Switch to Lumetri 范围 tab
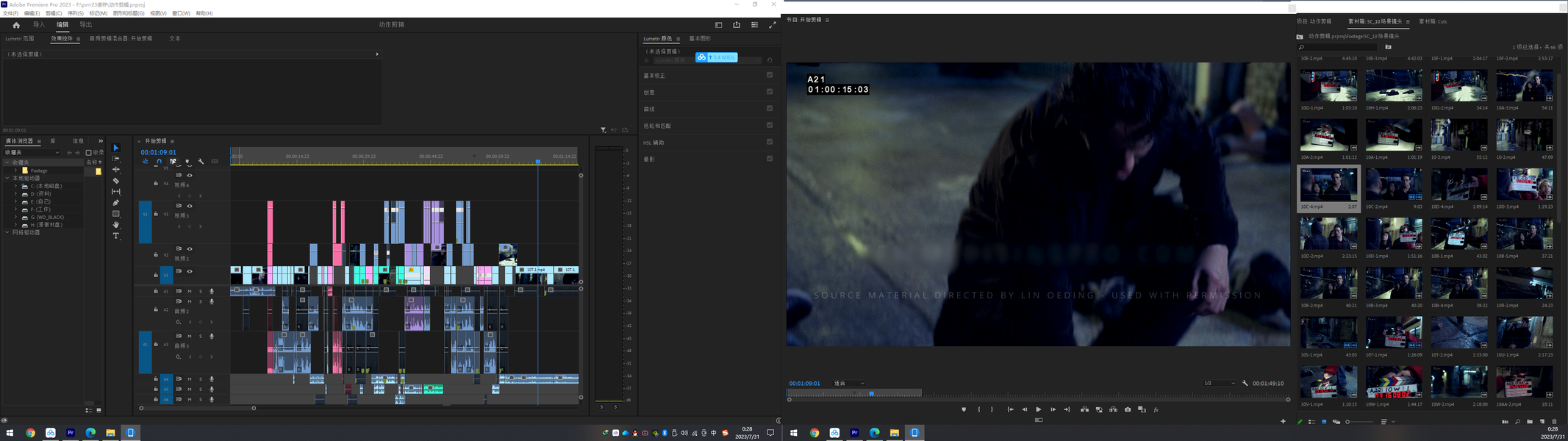This screenshot has height=441, width=1568. [x=20, y=38]
